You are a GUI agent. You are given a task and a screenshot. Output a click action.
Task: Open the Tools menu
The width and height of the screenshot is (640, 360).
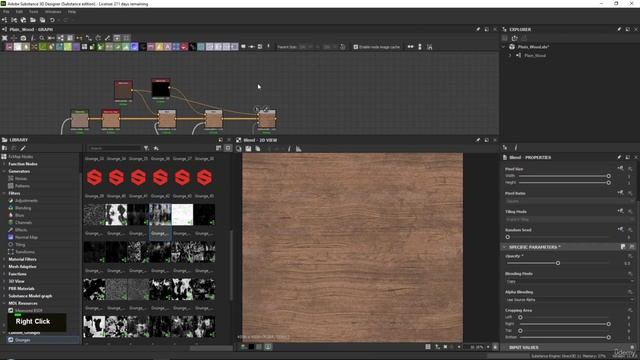point(33,12)
